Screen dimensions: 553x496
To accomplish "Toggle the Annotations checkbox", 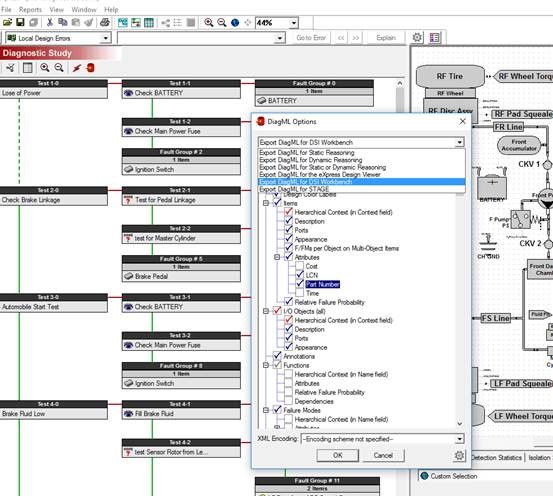I will 277,356.
